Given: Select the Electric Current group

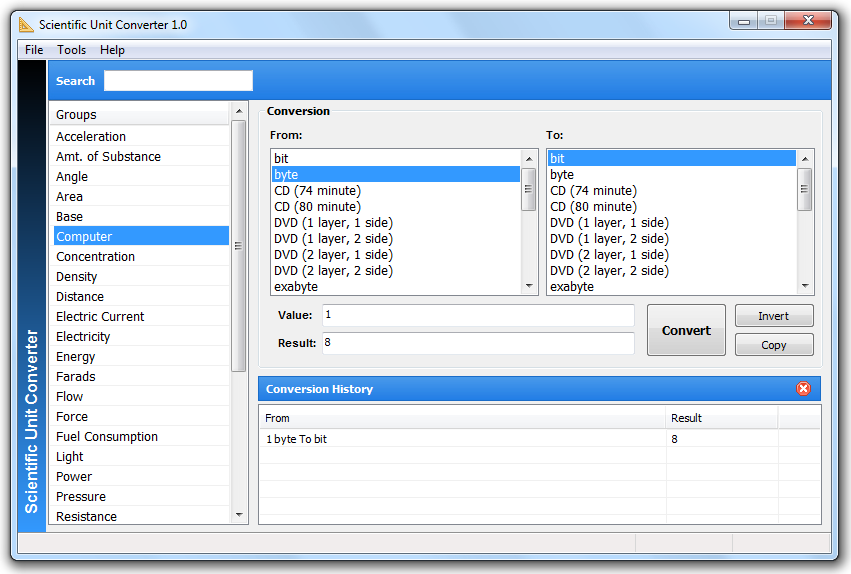Looking at the screenshot, I should pos(141,316).
